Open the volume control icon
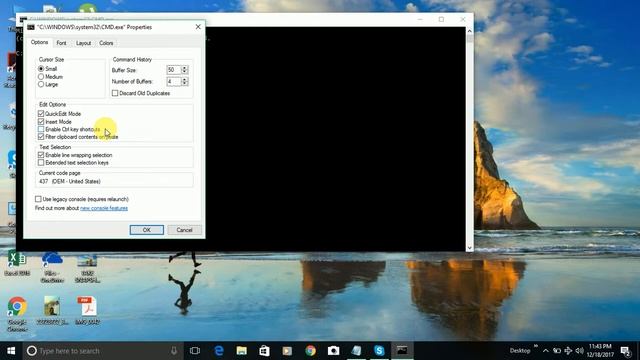This screenshot has height=360, width=640. pos(579,351)
